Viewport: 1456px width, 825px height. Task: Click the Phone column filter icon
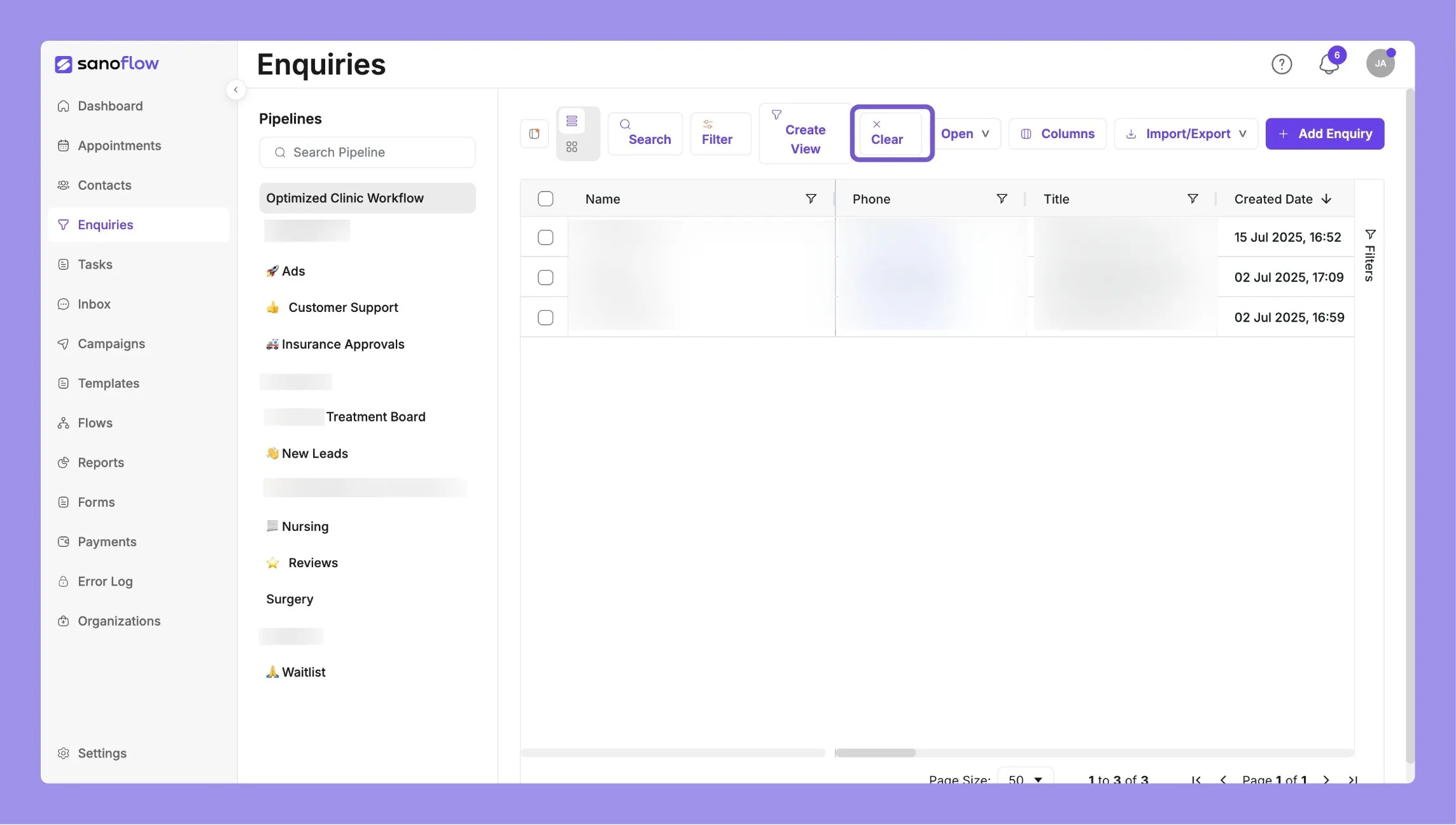pos(1002,199)
